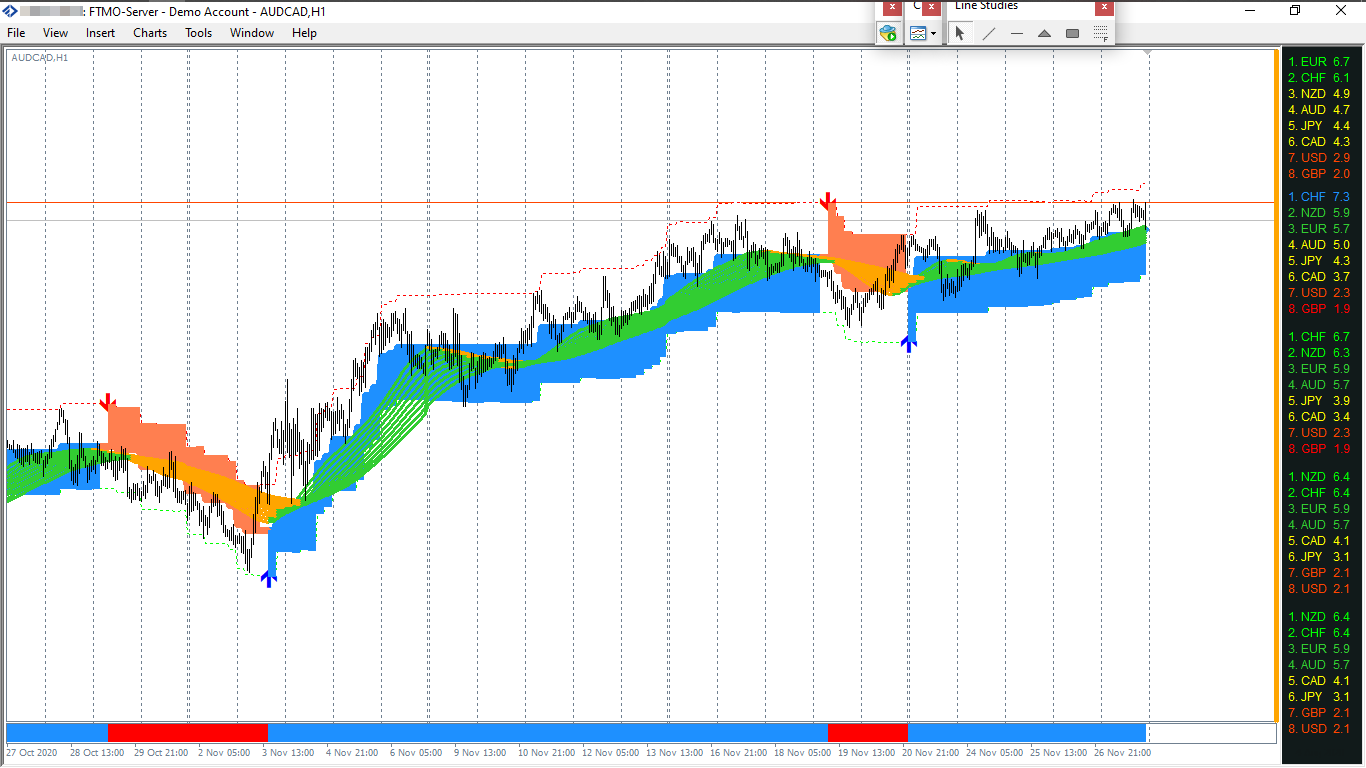
Task: Select the triangle shape tool
Action: click(x=1044, y=33)
